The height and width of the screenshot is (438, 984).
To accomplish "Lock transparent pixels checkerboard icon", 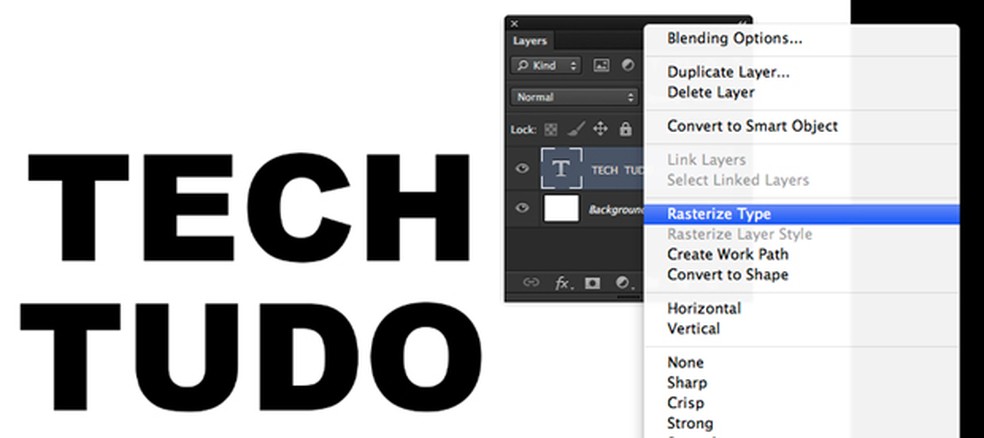I will (550, 129).
